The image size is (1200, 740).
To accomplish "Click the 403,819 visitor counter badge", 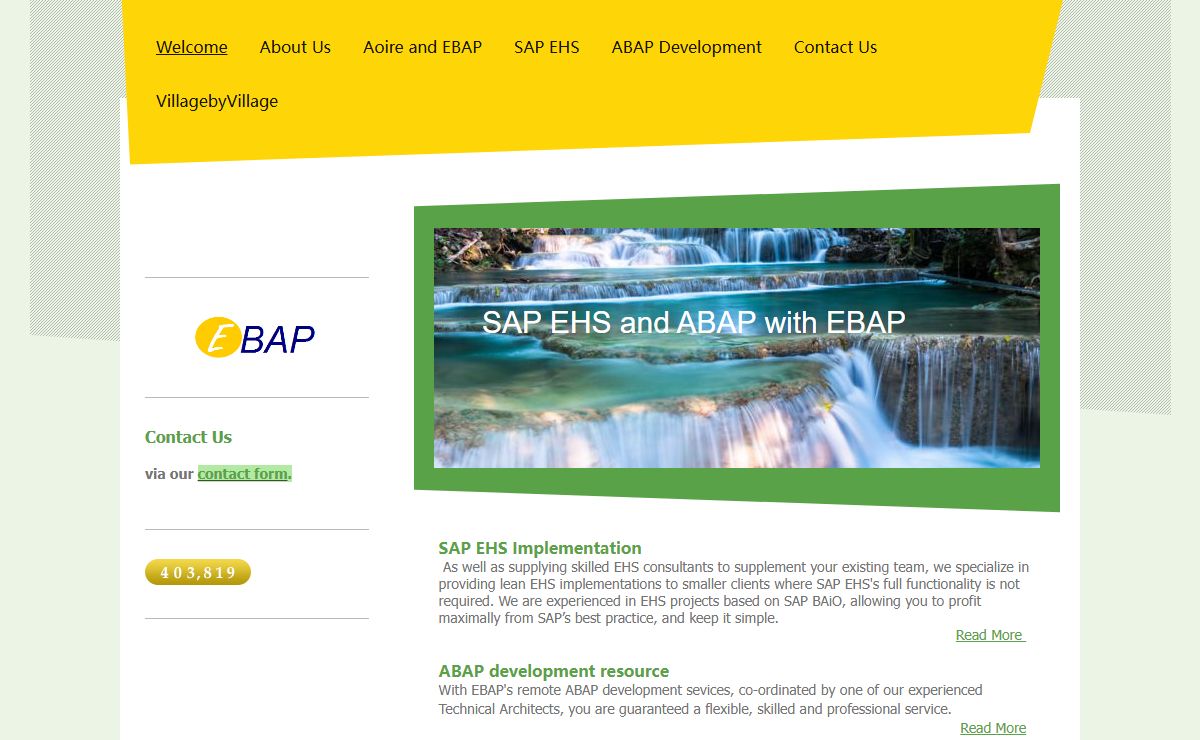I will click(198, 572).
